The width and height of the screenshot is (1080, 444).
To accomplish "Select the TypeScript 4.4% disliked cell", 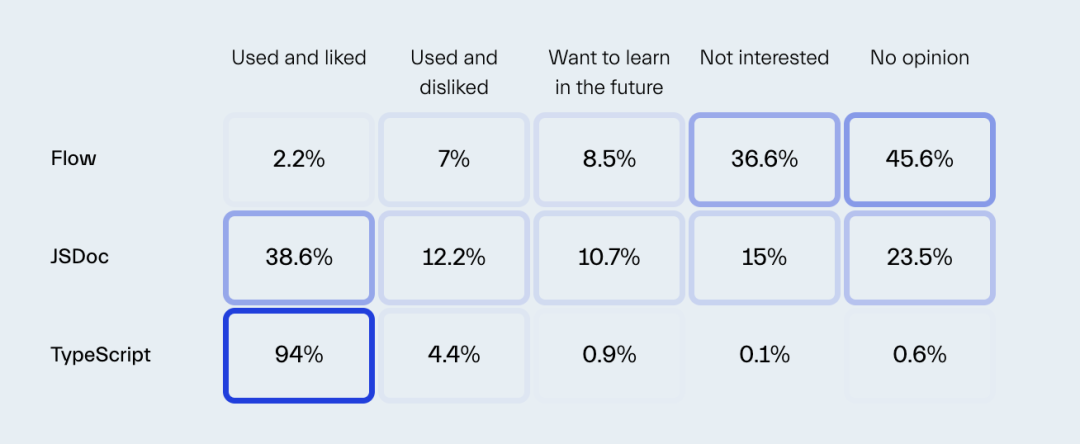I will pos(454,355).
